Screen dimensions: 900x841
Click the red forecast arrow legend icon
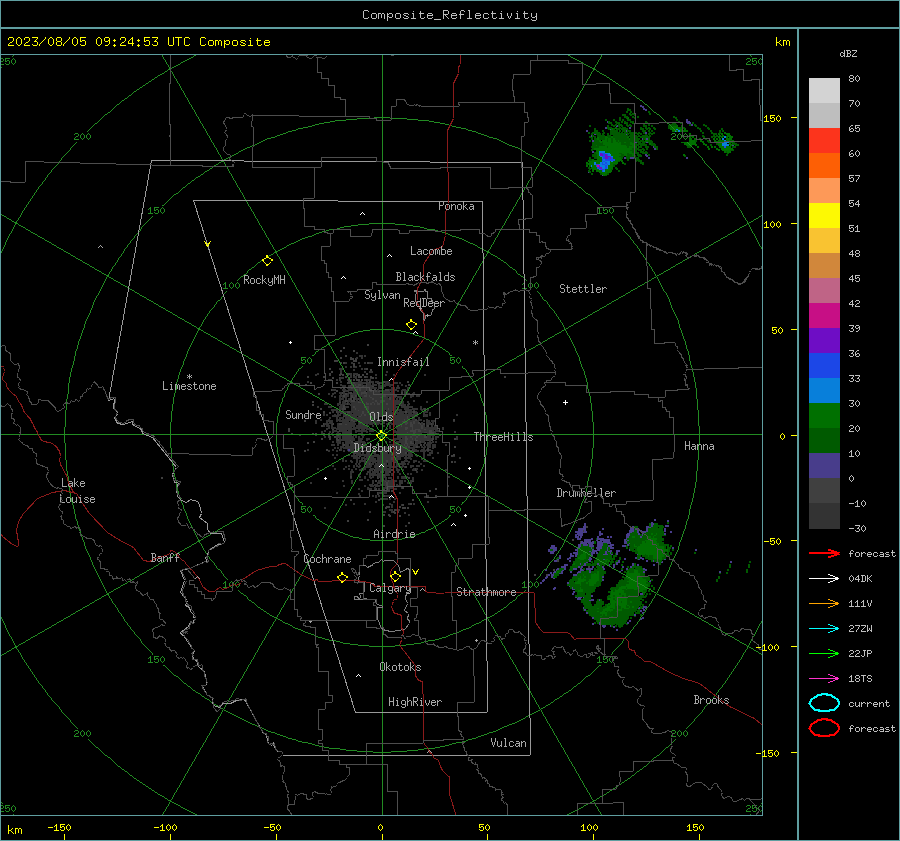tap(824, 553)
